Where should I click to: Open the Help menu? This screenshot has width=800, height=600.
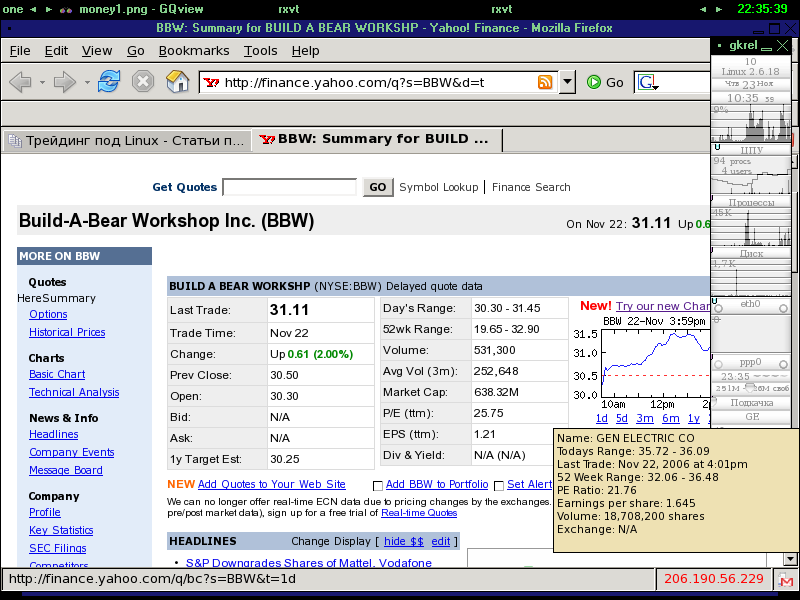pyautogui.click(x=306, y=51)
